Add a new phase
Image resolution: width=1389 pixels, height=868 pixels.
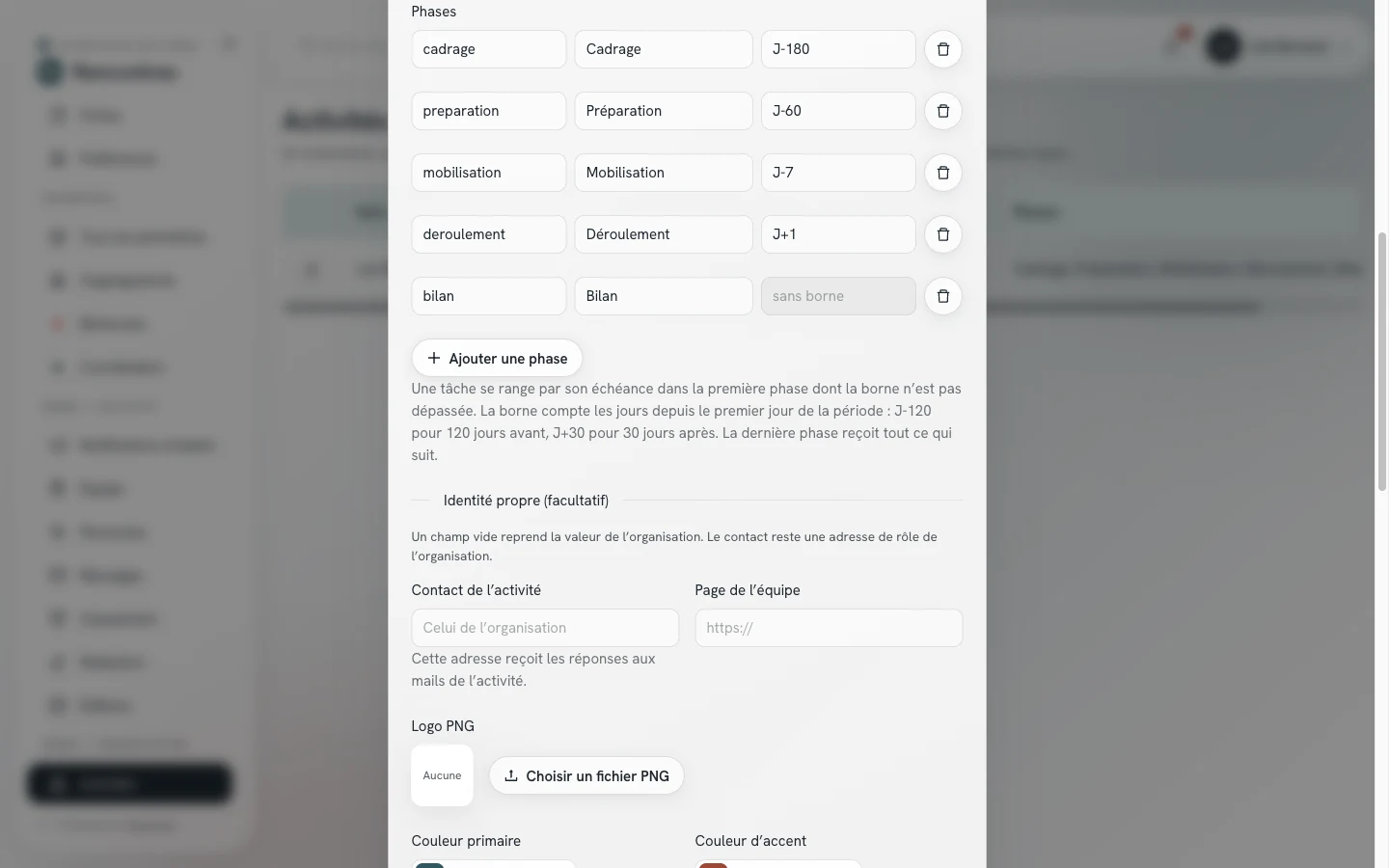[497, 358]
